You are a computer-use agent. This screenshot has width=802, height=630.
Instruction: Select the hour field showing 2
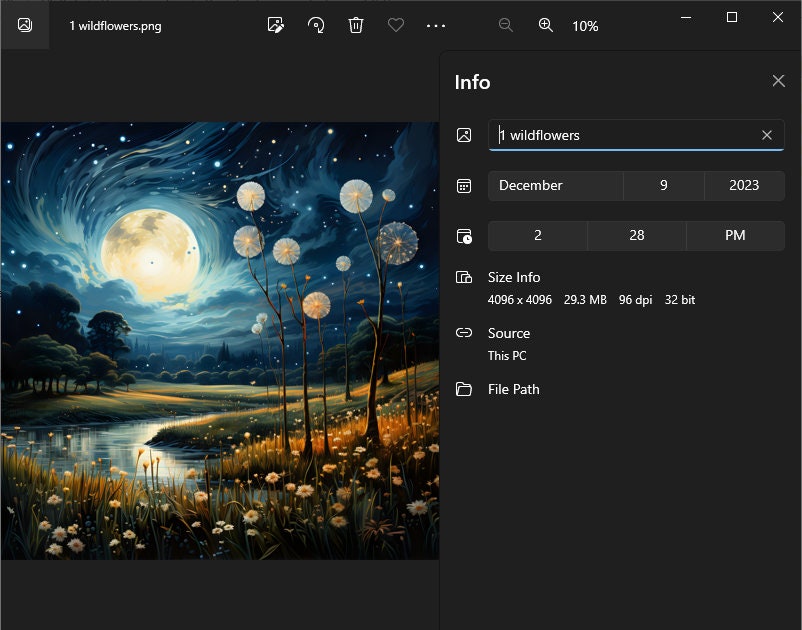tap(538, 236)
